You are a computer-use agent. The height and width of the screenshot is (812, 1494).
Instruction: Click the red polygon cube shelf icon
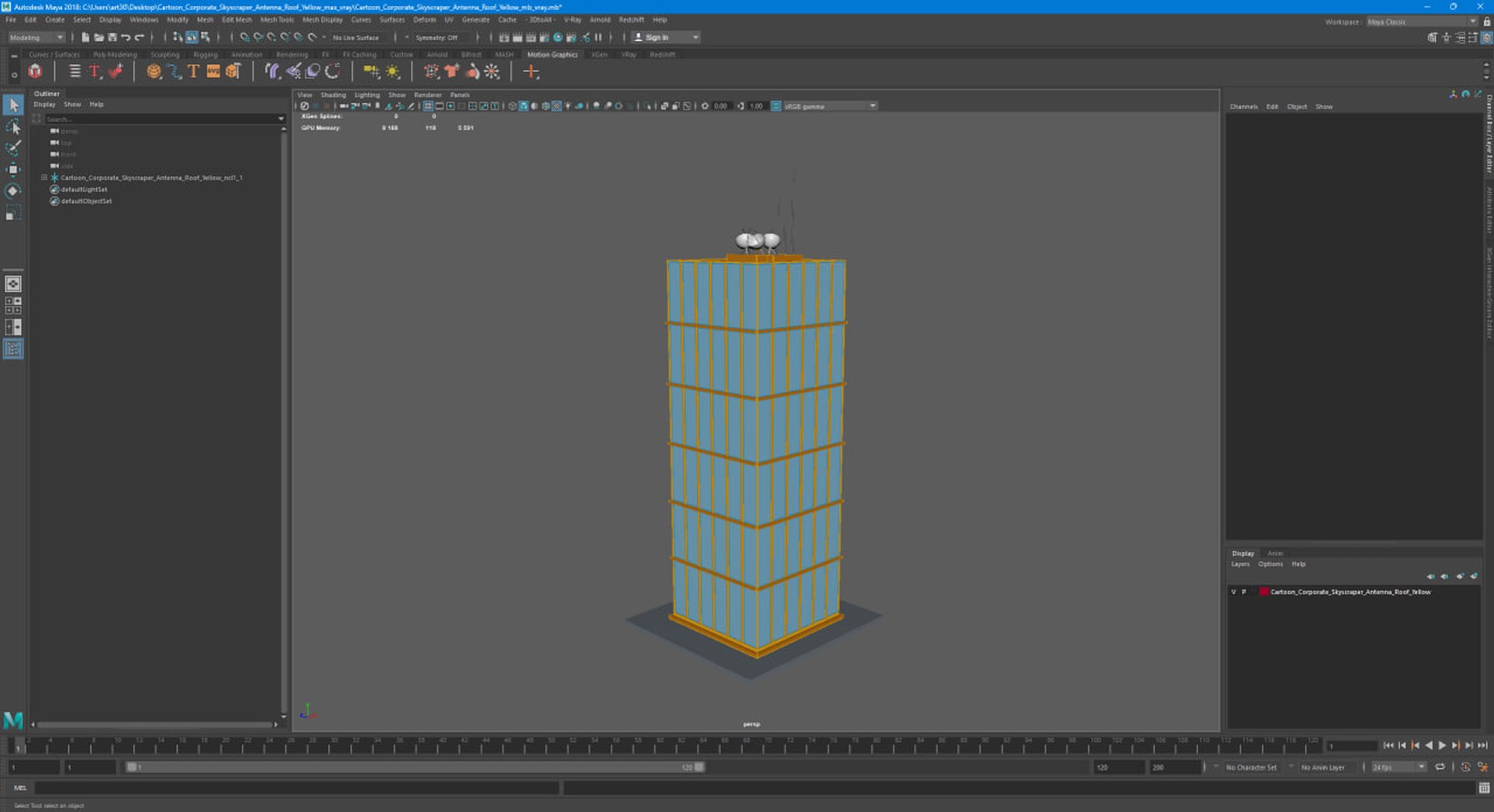tap(35, 72)
